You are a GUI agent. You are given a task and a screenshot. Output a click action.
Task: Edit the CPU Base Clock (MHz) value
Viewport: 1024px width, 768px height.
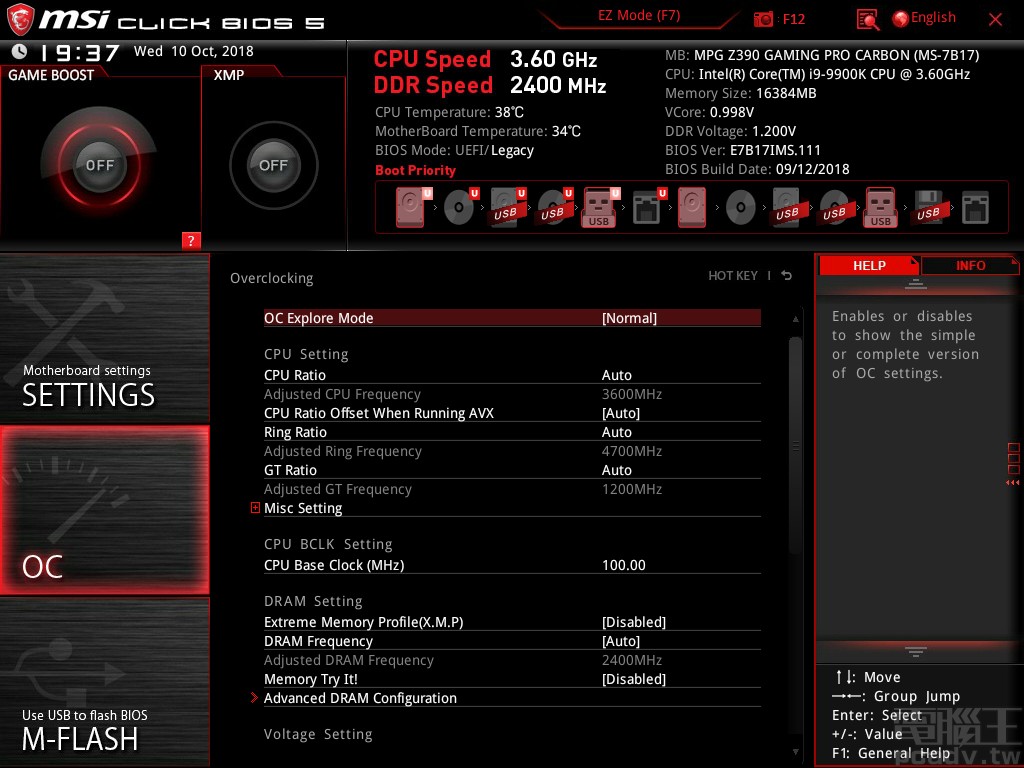point(624,565)
